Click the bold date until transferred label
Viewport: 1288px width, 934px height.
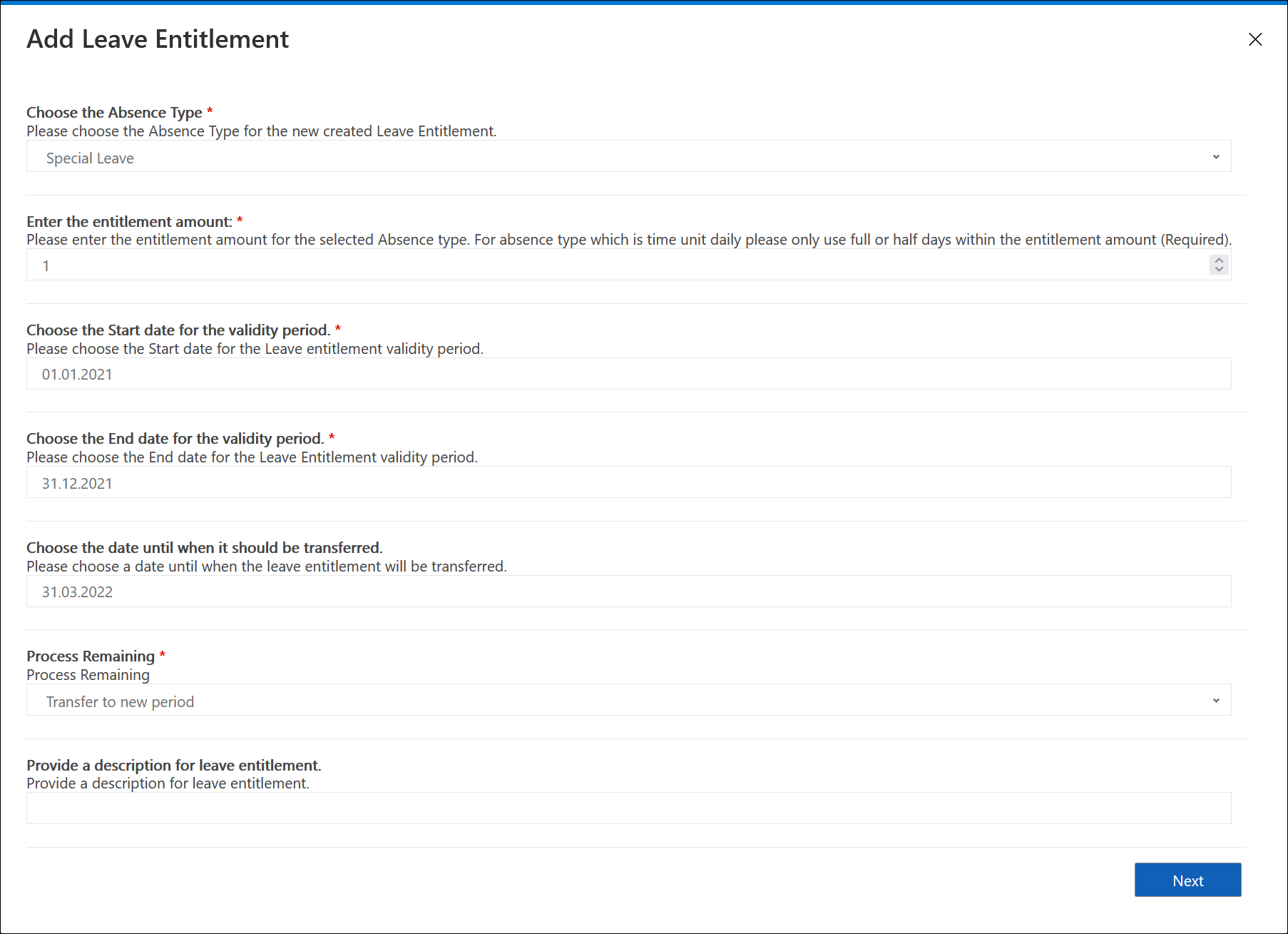point(204,548)
